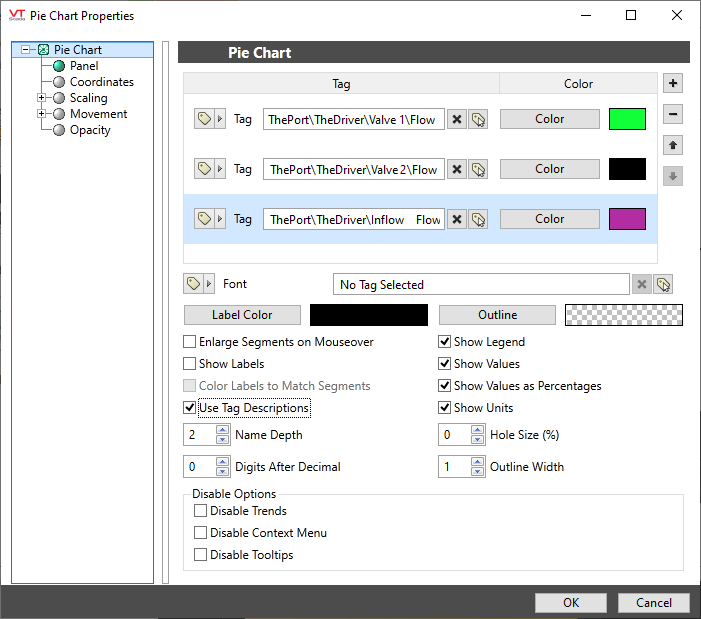Clear the Valve 1 Flow tag with X
701x619 pixels.
[457, 119]
